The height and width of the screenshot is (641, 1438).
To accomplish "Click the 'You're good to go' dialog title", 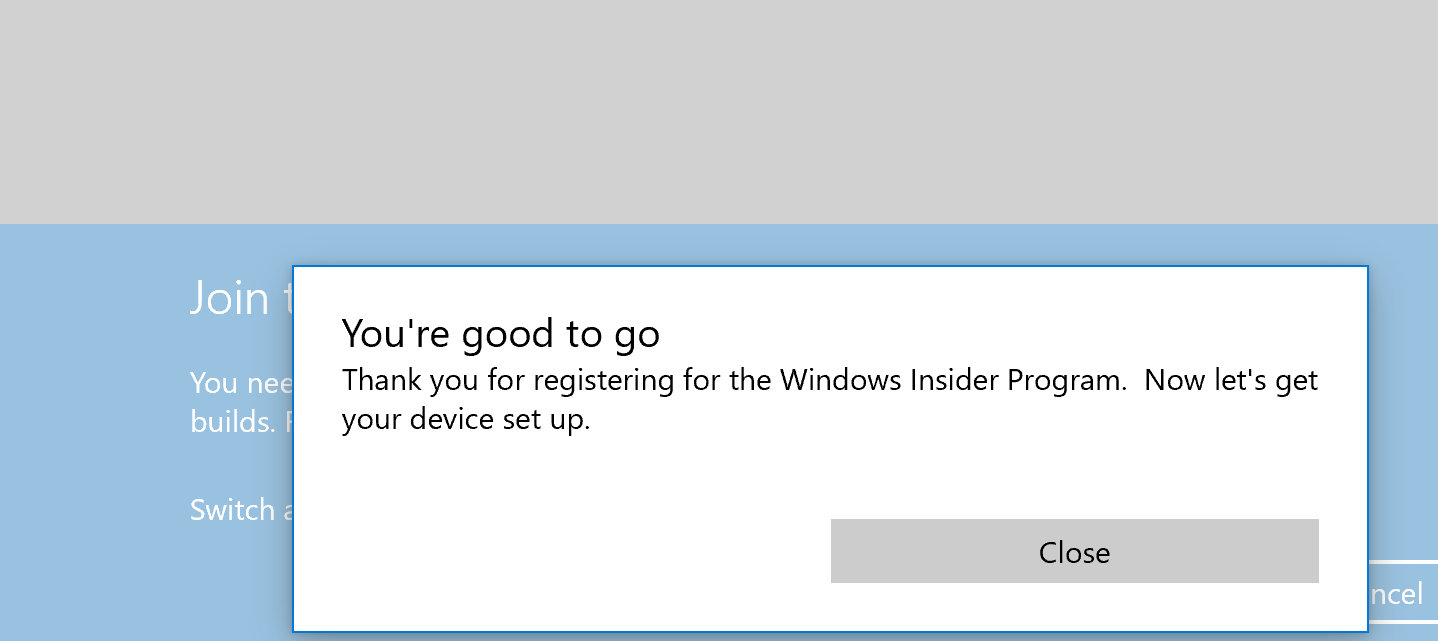I will pos(500,334).
